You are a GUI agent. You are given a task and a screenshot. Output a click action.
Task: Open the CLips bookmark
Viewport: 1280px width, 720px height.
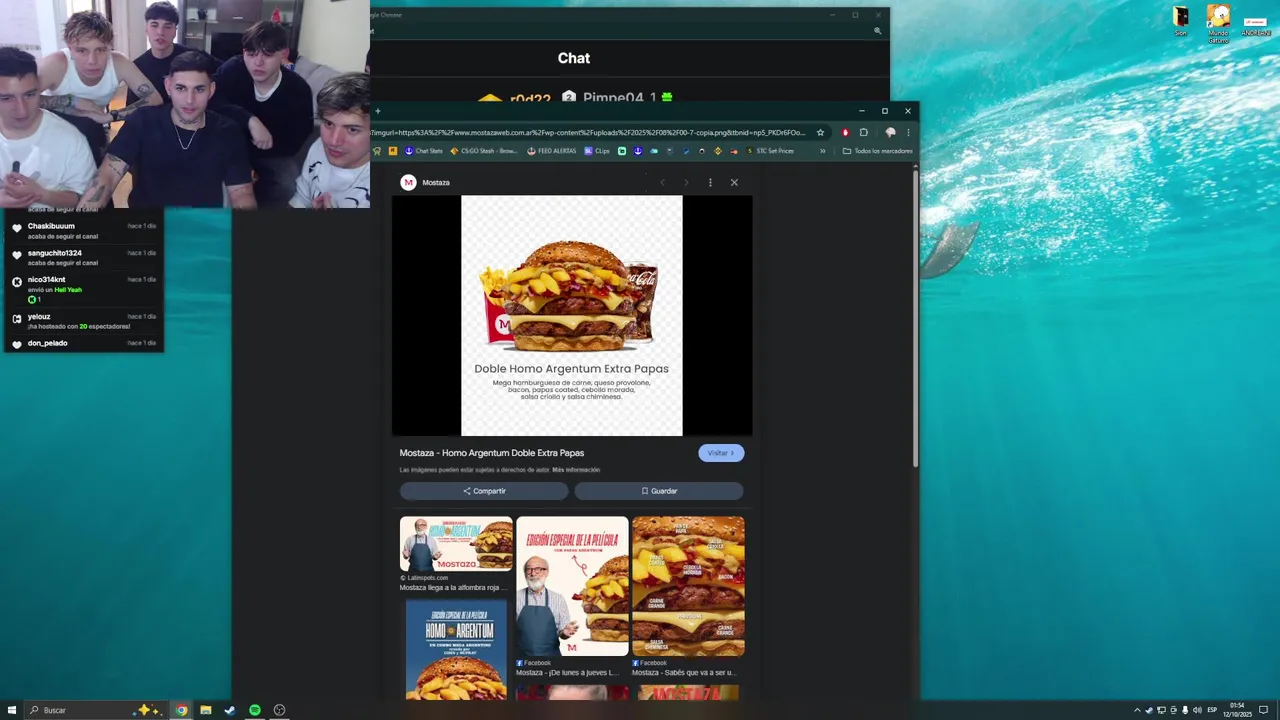coord(597,151)
